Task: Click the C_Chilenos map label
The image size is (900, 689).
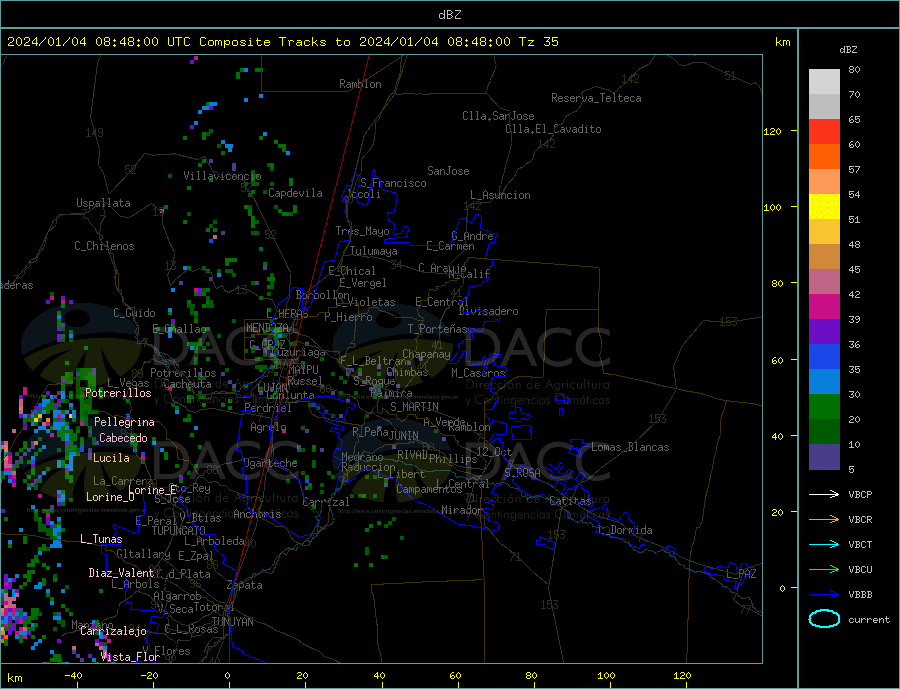Action: click(104, 246)
